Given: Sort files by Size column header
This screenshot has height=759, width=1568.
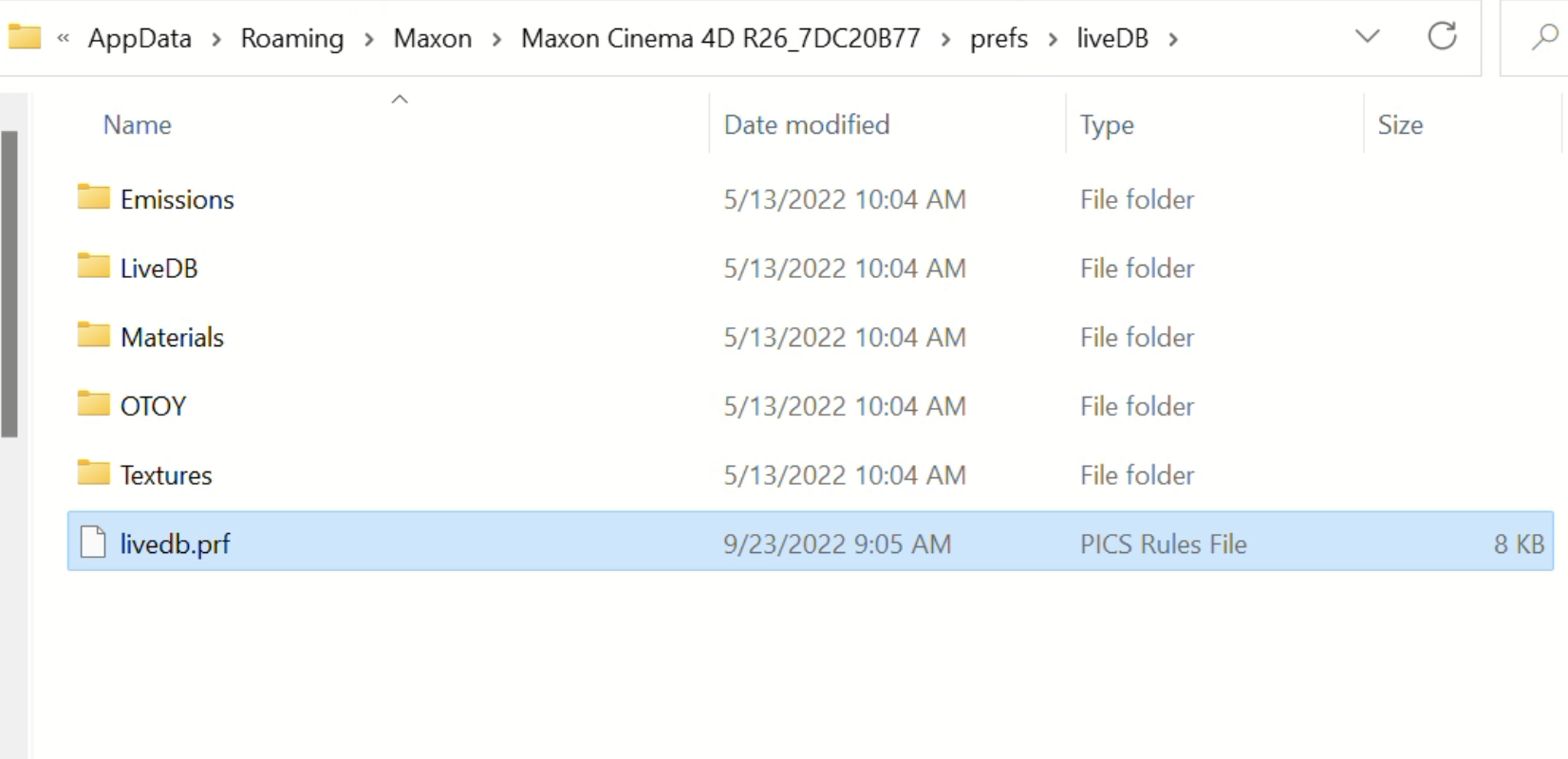Looking at the screenshot, I should click(x=1400, y=125).
